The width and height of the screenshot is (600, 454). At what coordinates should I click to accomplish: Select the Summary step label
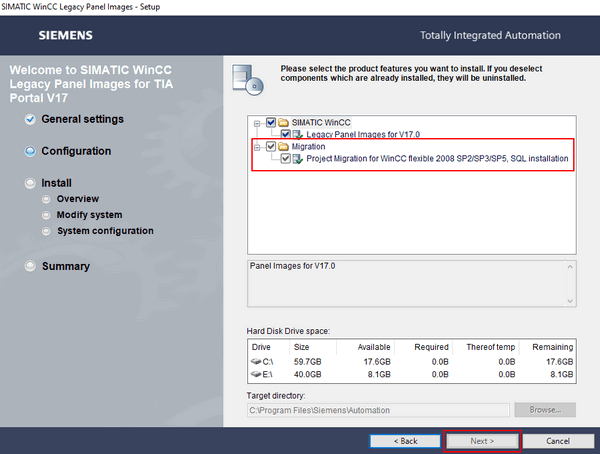66,266
